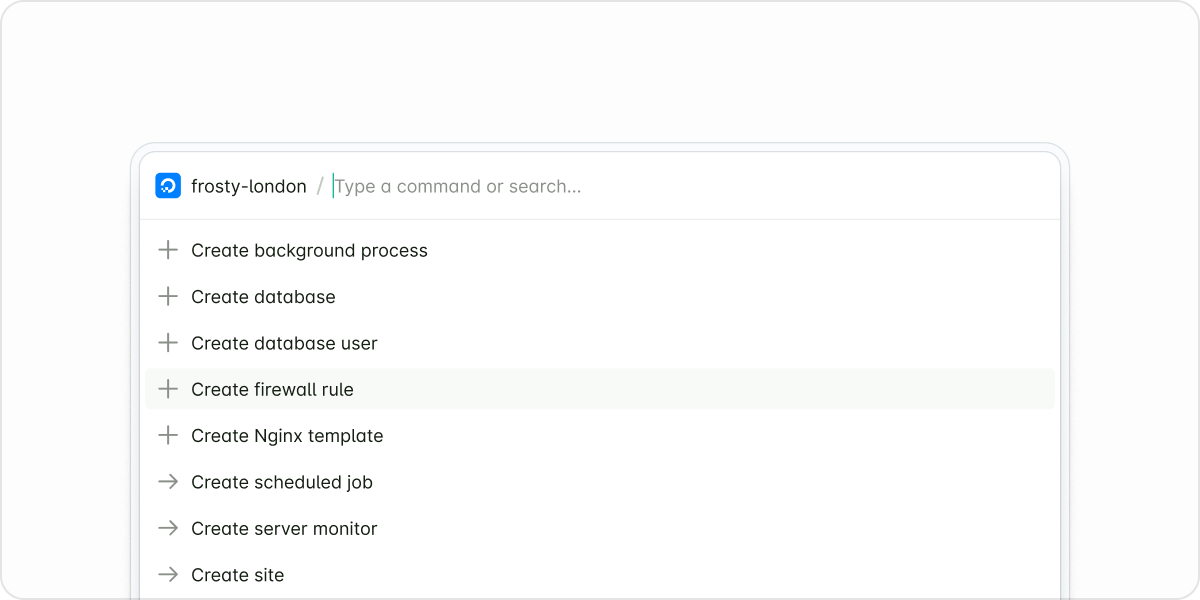Open the Create site command
1200x600 pixels.
click(237, 575)
